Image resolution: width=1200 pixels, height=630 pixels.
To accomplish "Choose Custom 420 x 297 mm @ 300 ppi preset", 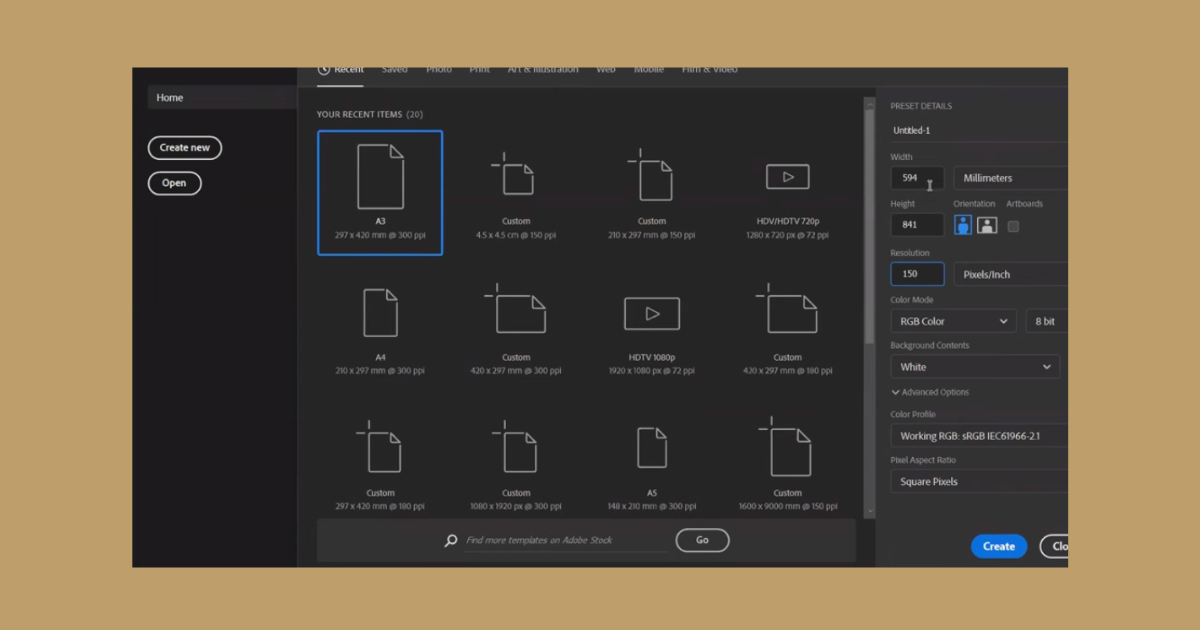I will (516, 329).
